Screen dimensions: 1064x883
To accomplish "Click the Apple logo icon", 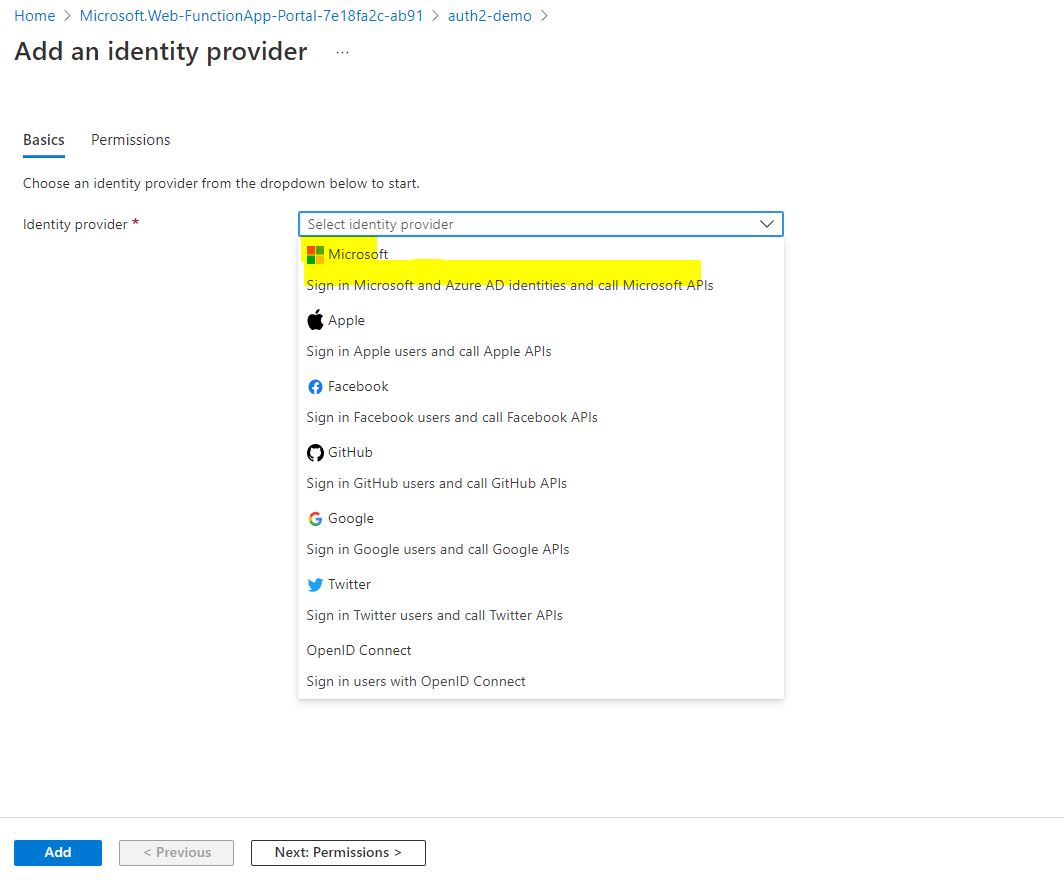I will [x=315, y=320].
